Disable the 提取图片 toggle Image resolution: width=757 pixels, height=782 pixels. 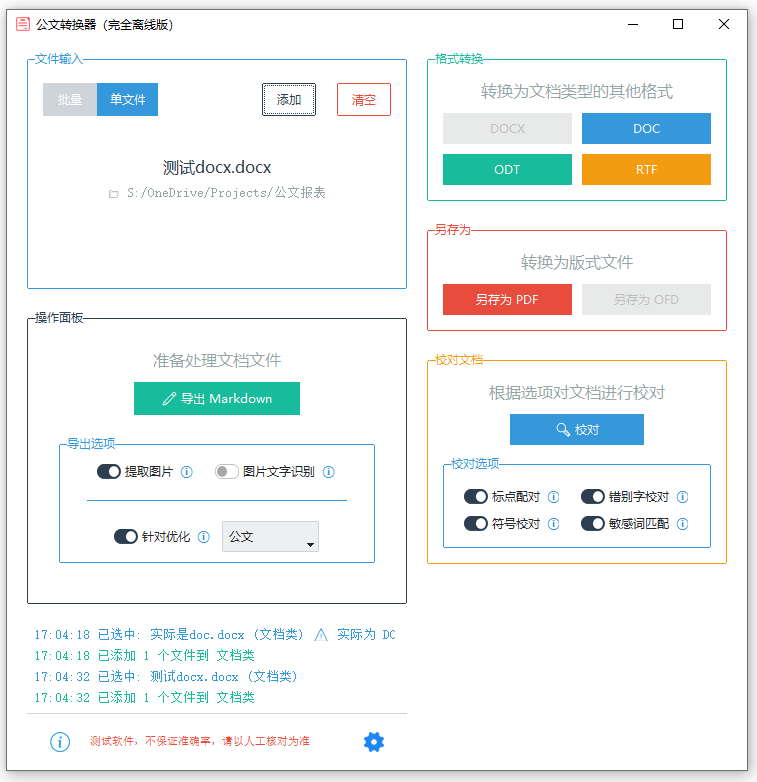pyautogui.click(x=109, y=472)
